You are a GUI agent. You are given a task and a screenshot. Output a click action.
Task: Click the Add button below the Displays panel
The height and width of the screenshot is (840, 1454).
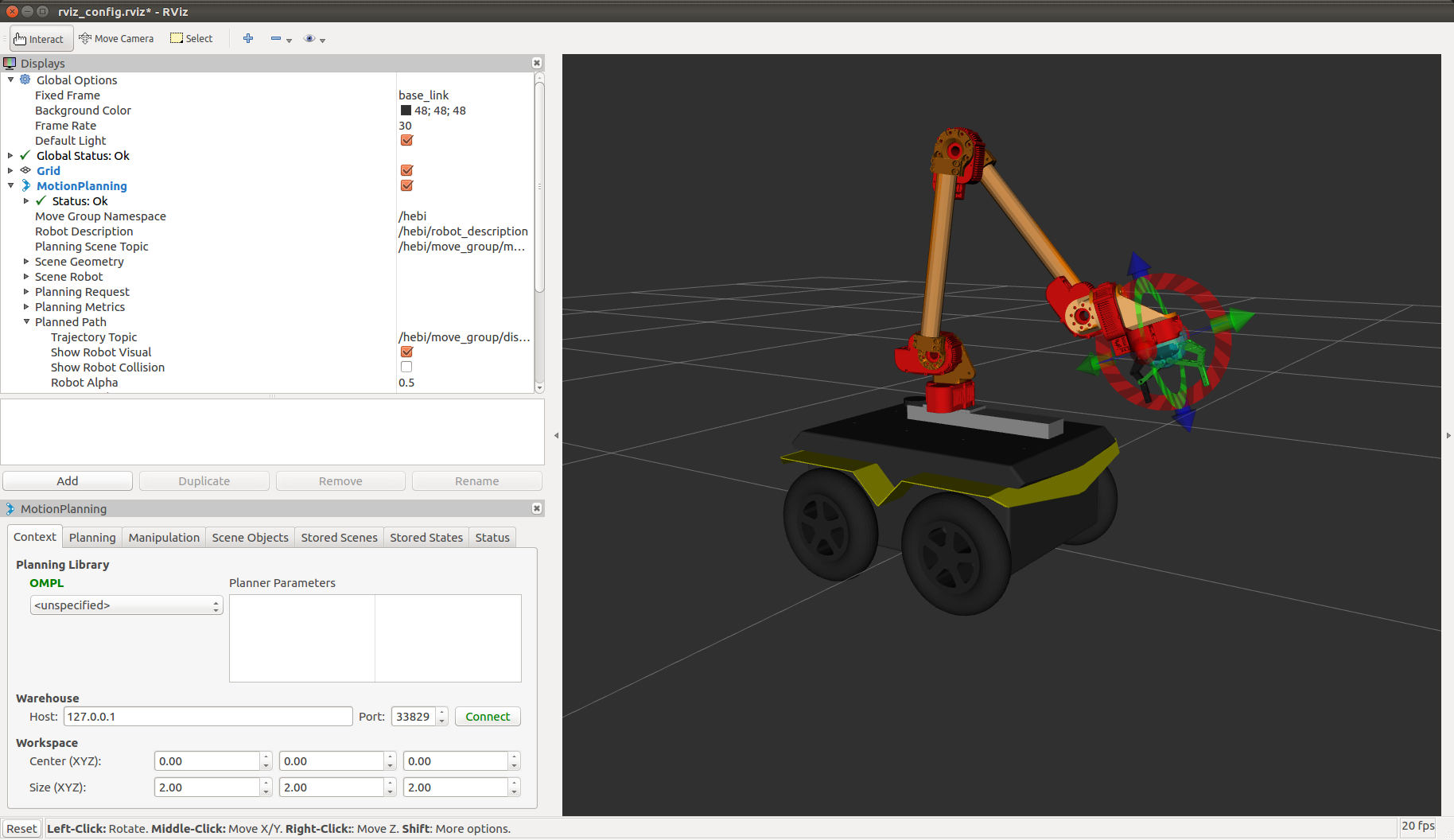pos(68,480)
